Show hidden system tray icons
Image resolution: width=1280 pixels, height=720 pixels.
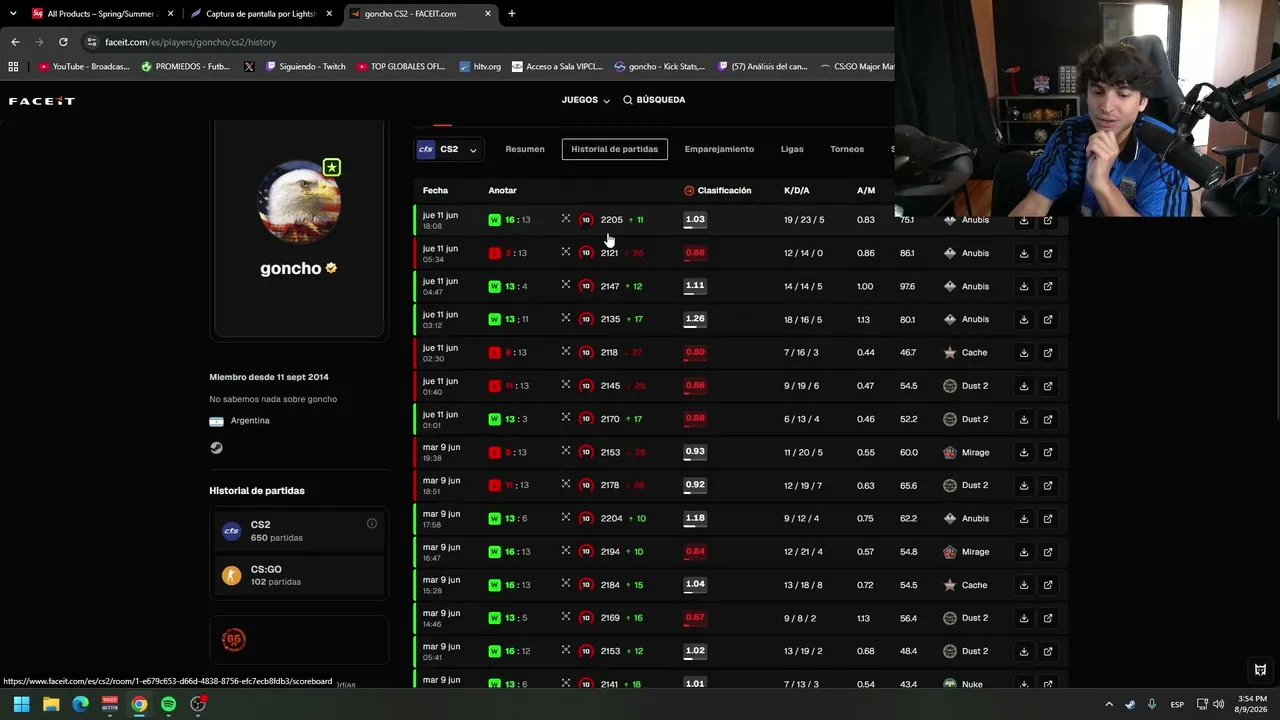pyautogui.click(x=1109, y=704)
